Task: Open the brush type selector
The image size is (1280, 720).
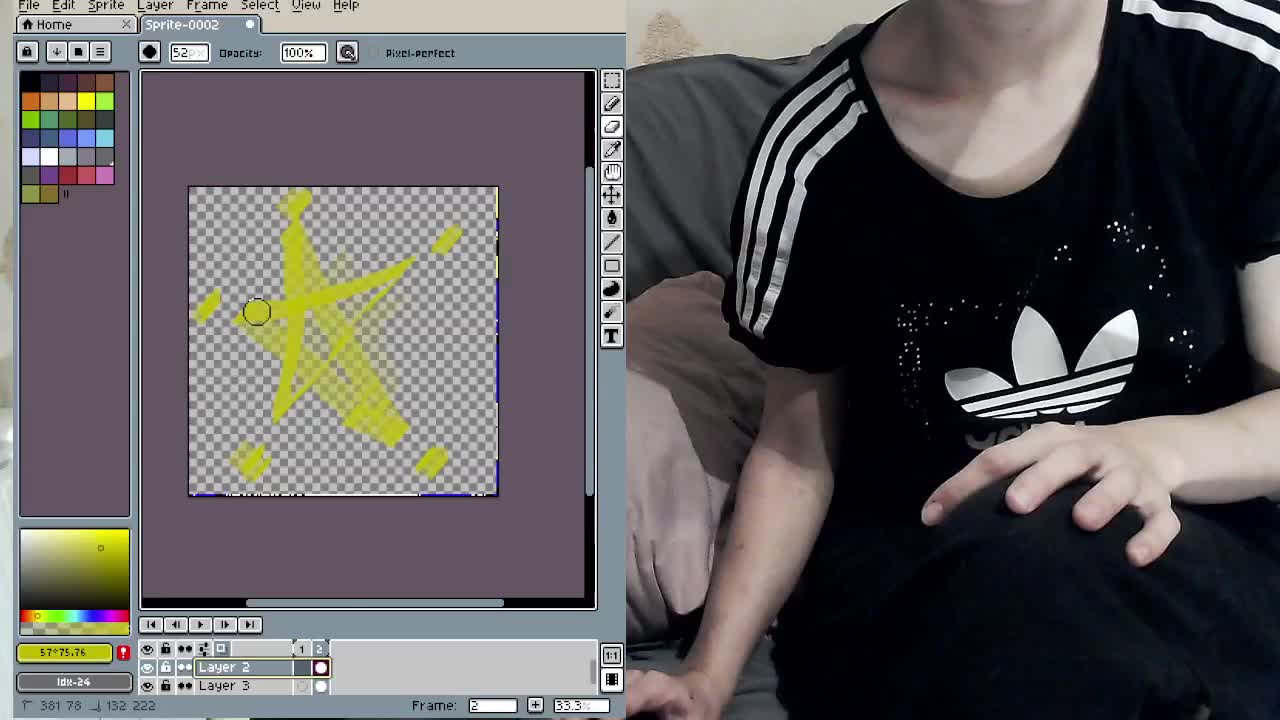Action: [x=149, y=52]
